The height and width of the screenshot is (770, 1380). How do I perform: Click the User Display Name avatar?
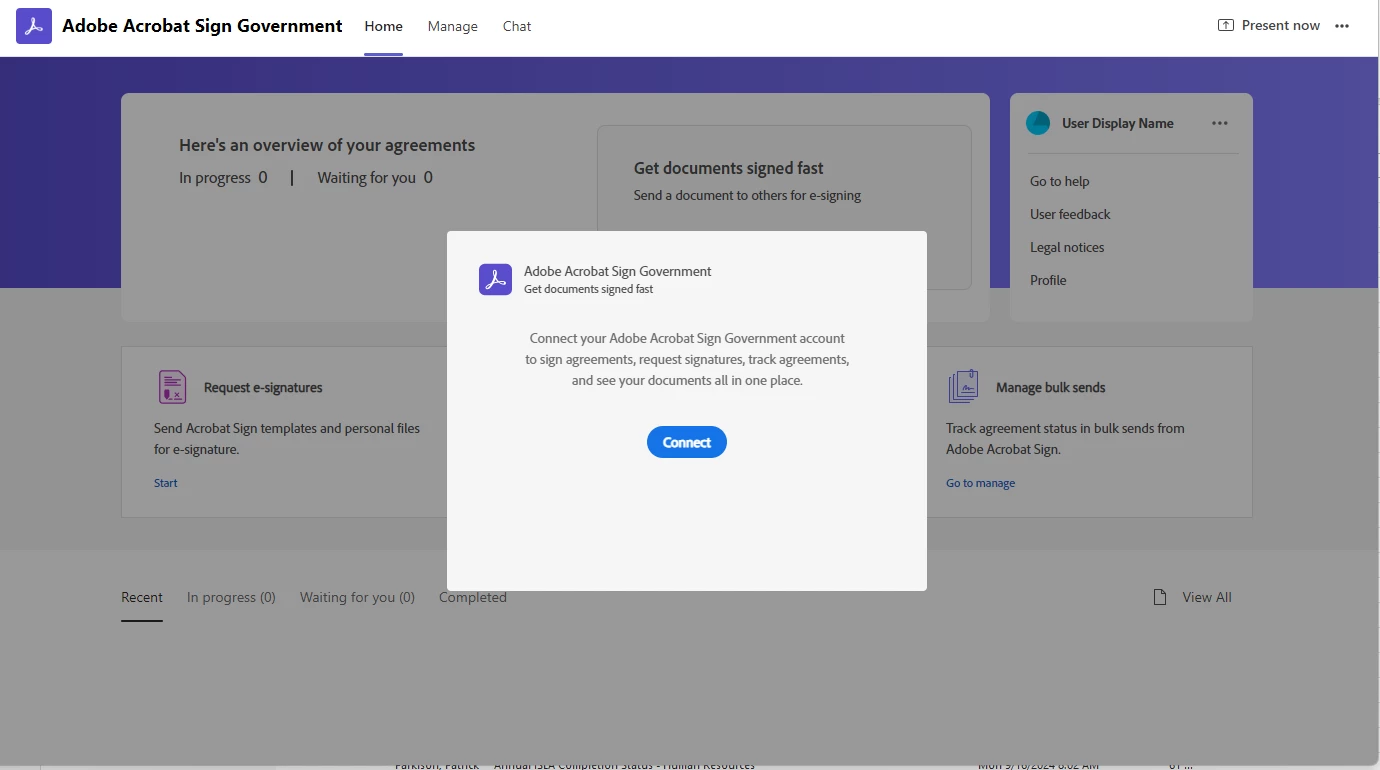point(1038,123)
